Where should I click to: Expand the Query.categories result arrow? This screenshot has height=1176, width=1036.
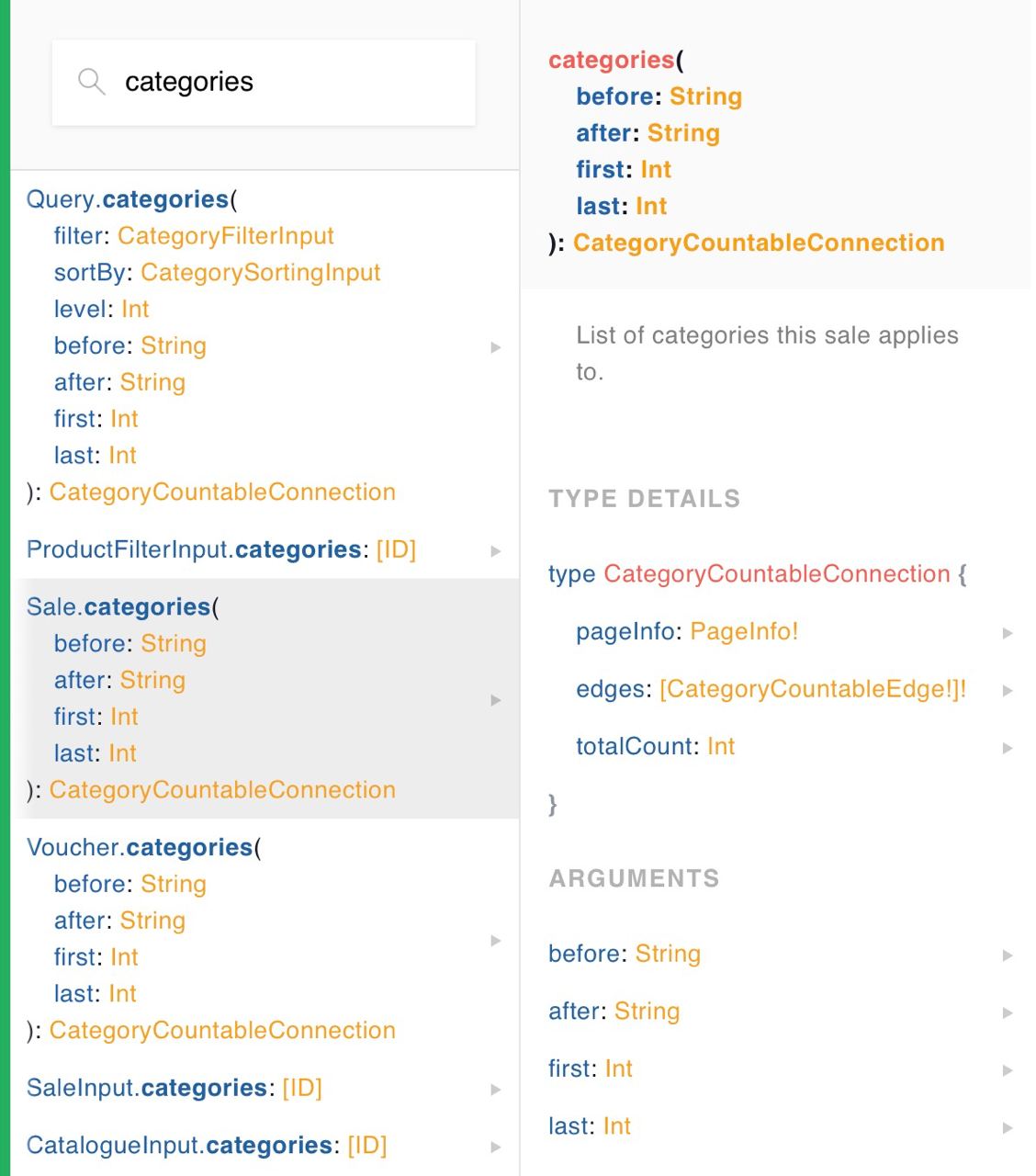[496, 347]
